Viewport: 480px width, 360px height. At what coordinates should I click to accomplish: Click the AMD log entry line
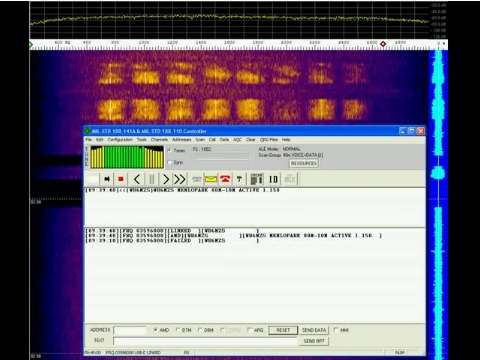pos(233,235)
